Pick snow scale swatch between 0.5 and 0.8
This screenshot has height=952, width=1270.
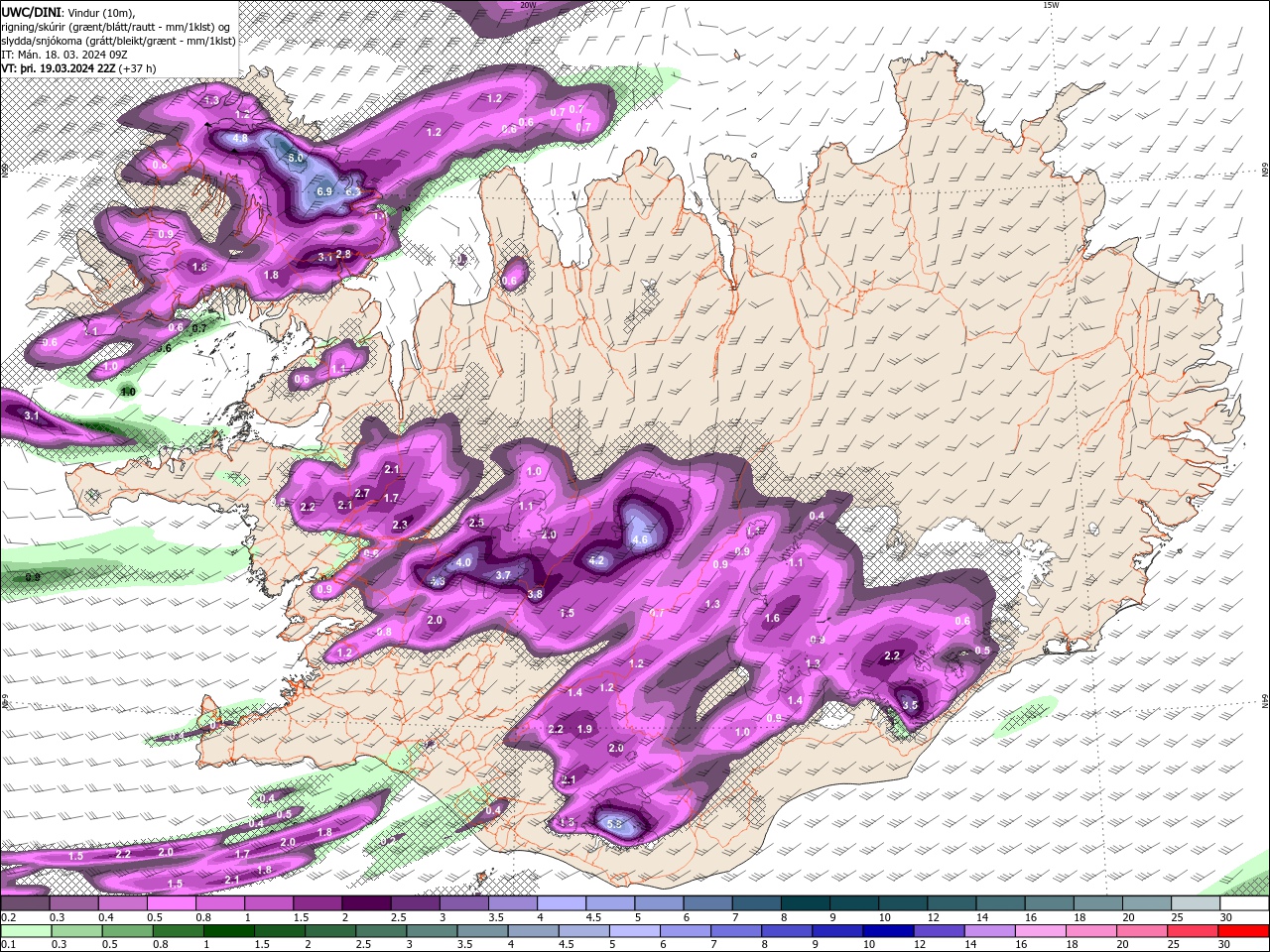[x=171, y=903]
